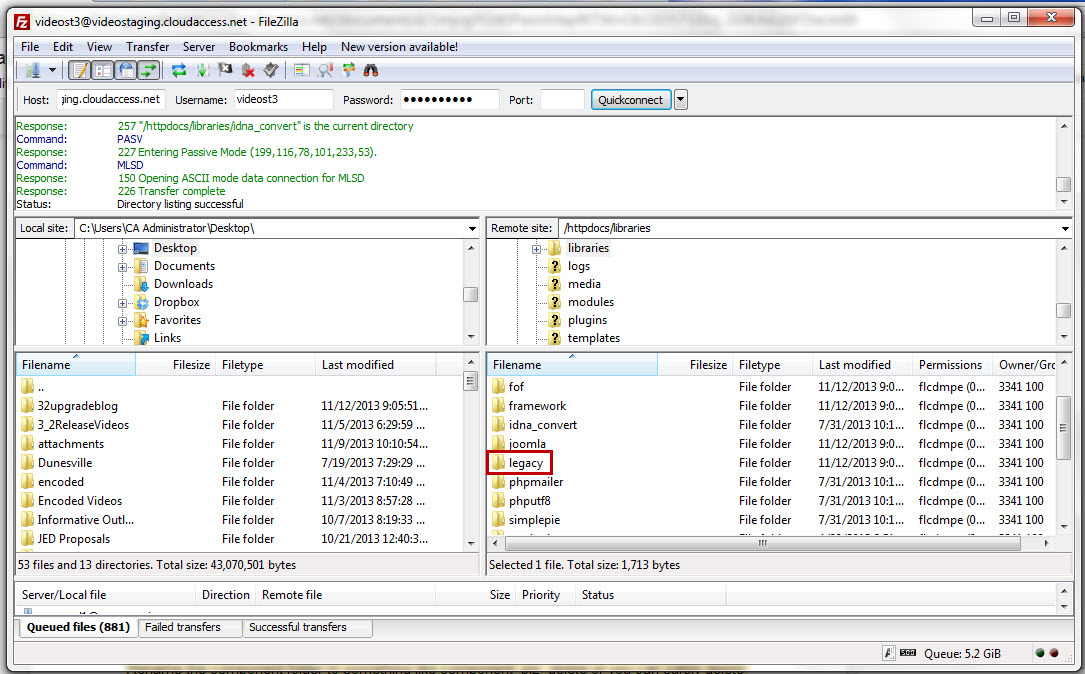This screenshot has width=1085, height=674.
Task: Click the message log vertical scrollbar thumb
Action: point(1064,184)
